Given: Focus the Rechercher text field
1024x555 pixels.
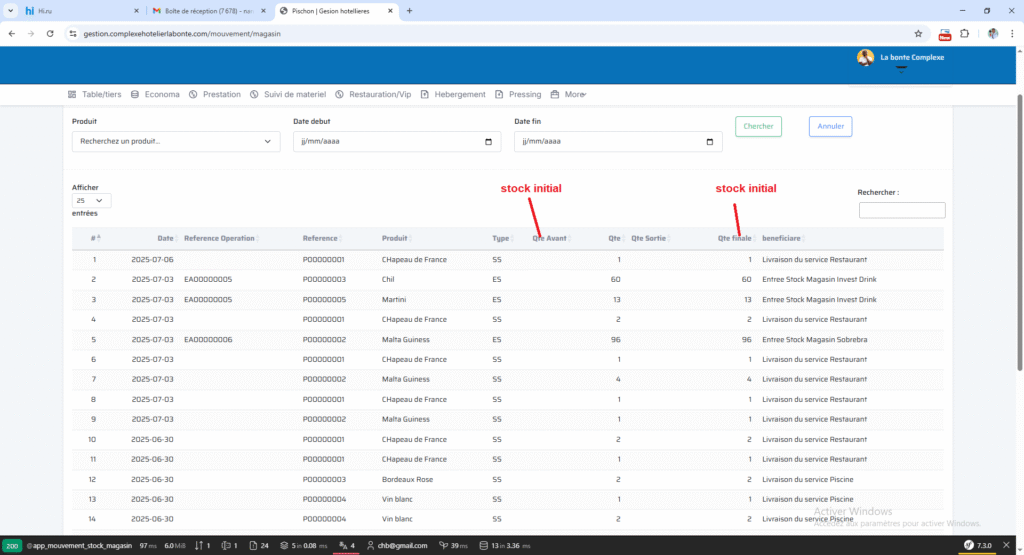Looking at the screenshot, I should click(901, 210).
